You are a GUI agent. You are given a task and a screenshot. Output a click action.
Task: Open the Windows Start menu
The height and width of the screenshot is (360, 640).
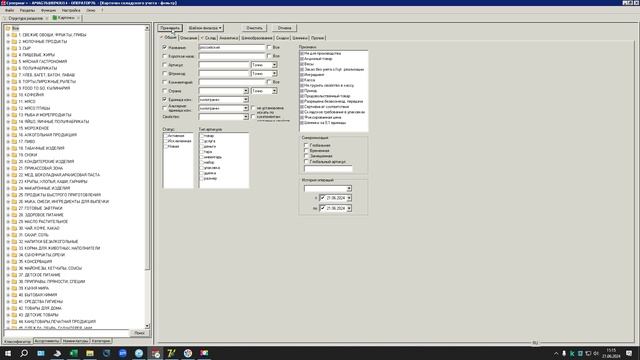tap(8, 353)
